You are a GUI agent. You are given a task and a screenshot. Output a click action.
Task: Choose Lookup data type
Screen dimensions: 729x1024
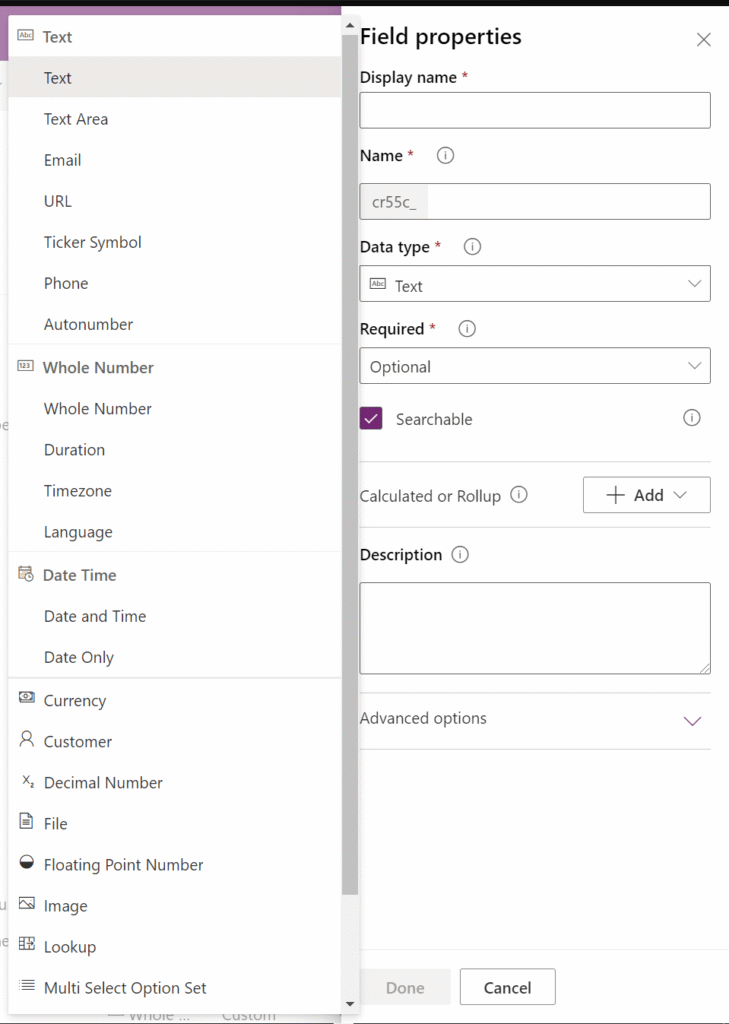click(x=174, y=947)
